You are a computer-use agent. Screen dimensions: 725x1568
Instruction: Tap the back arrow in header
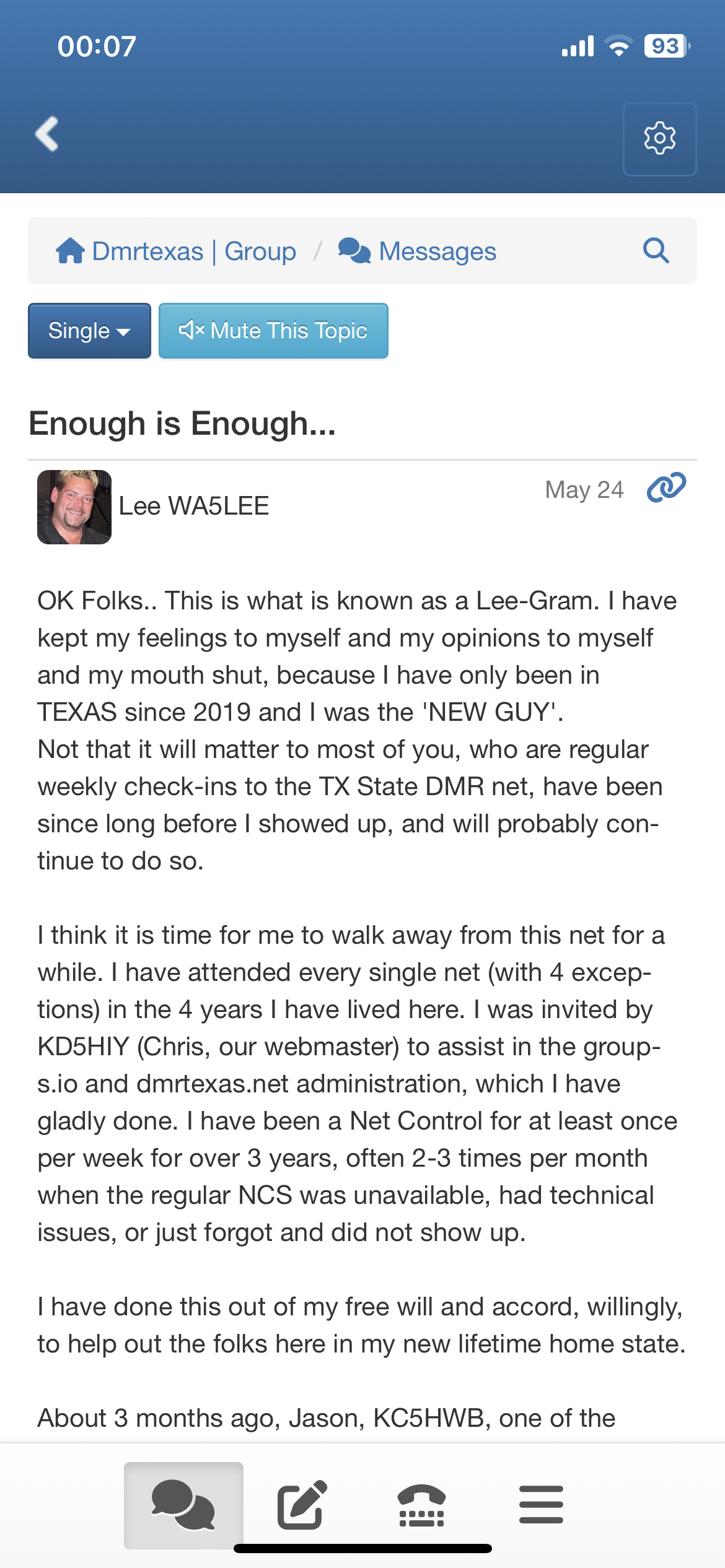47,134
